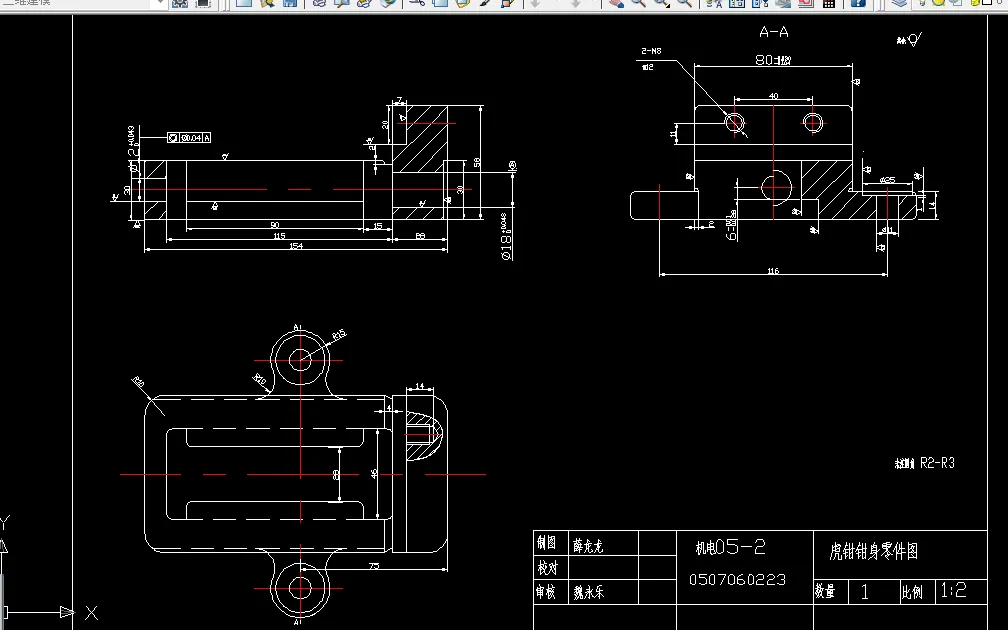The height and width of the screenshot is (630, 1008).
Task: Select the 115 dimension text
Action: tap(279, 236)
